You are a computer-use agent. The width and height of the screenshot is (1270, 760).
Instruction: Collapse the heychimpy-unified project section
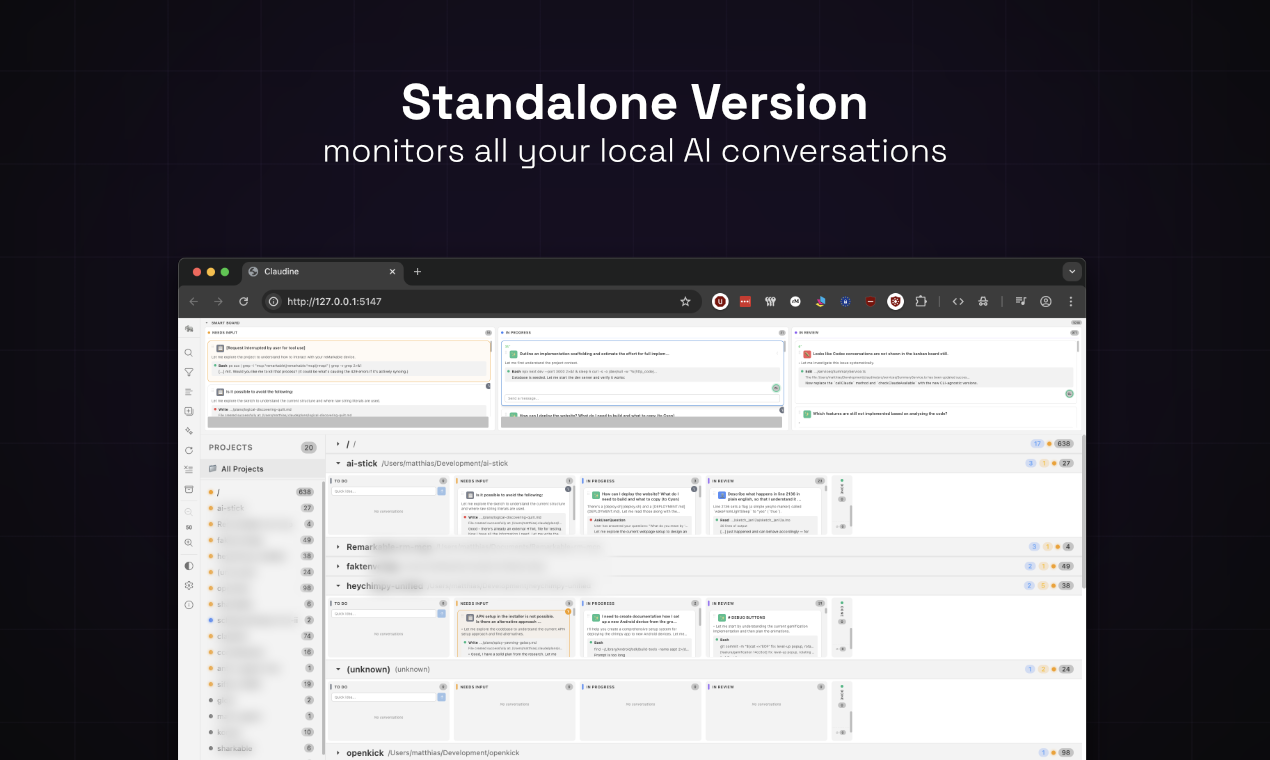338,585
